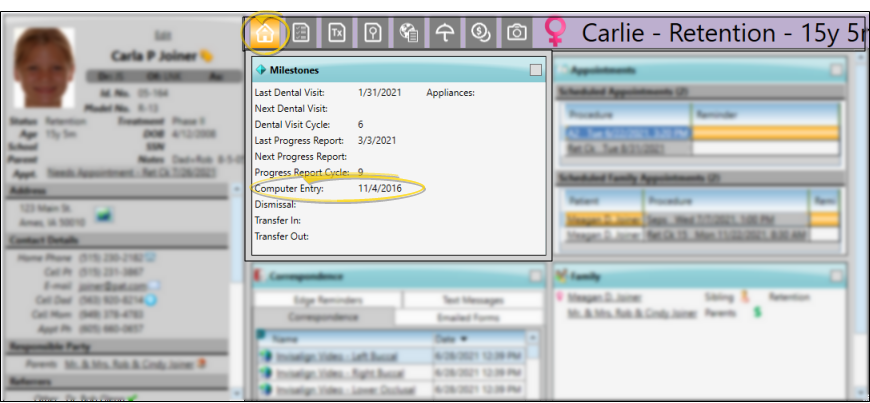Open the camera imaging icon
This screenshot has height=403, width=870.
point(516,33)
